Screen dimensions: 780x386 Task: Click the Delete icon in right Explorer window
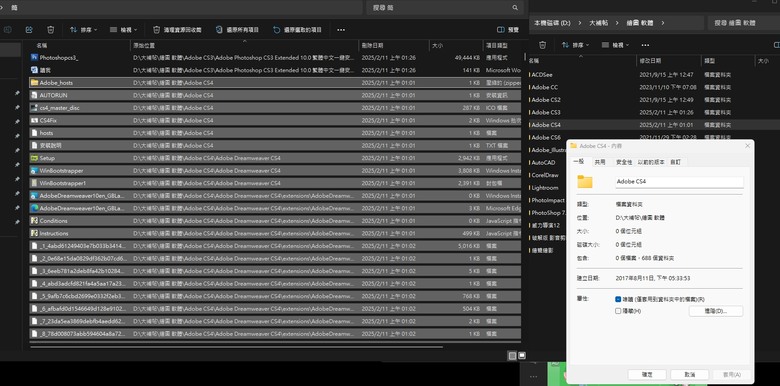pos(543,45)
